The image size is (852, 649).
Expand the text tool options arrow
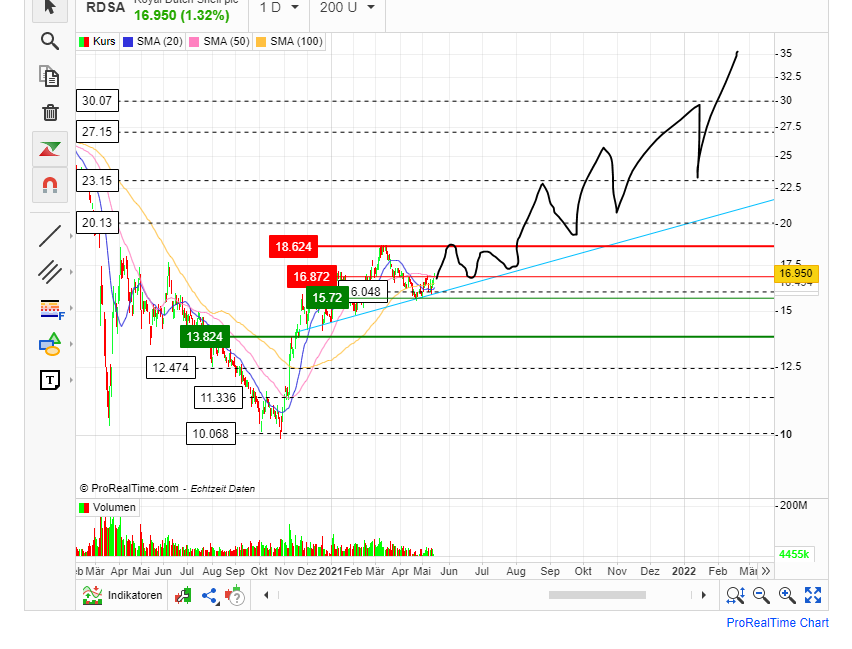click(x=71, y=380)
